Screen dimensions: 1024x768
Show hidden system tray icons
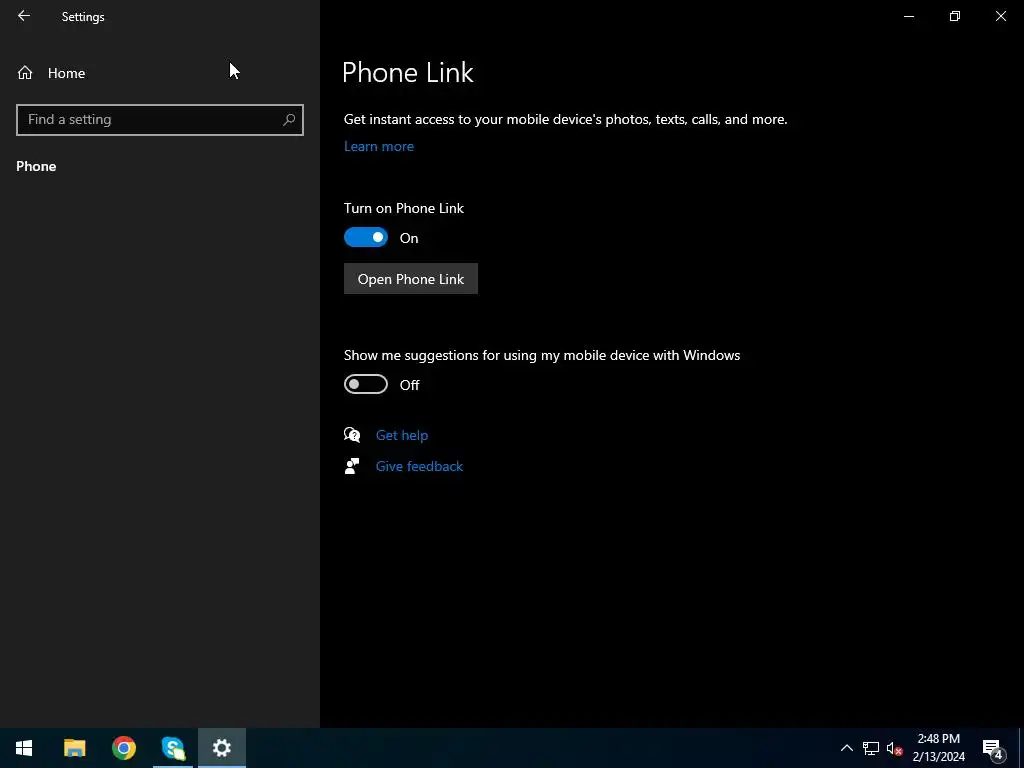pyautogui.click(x=846, y=748)
